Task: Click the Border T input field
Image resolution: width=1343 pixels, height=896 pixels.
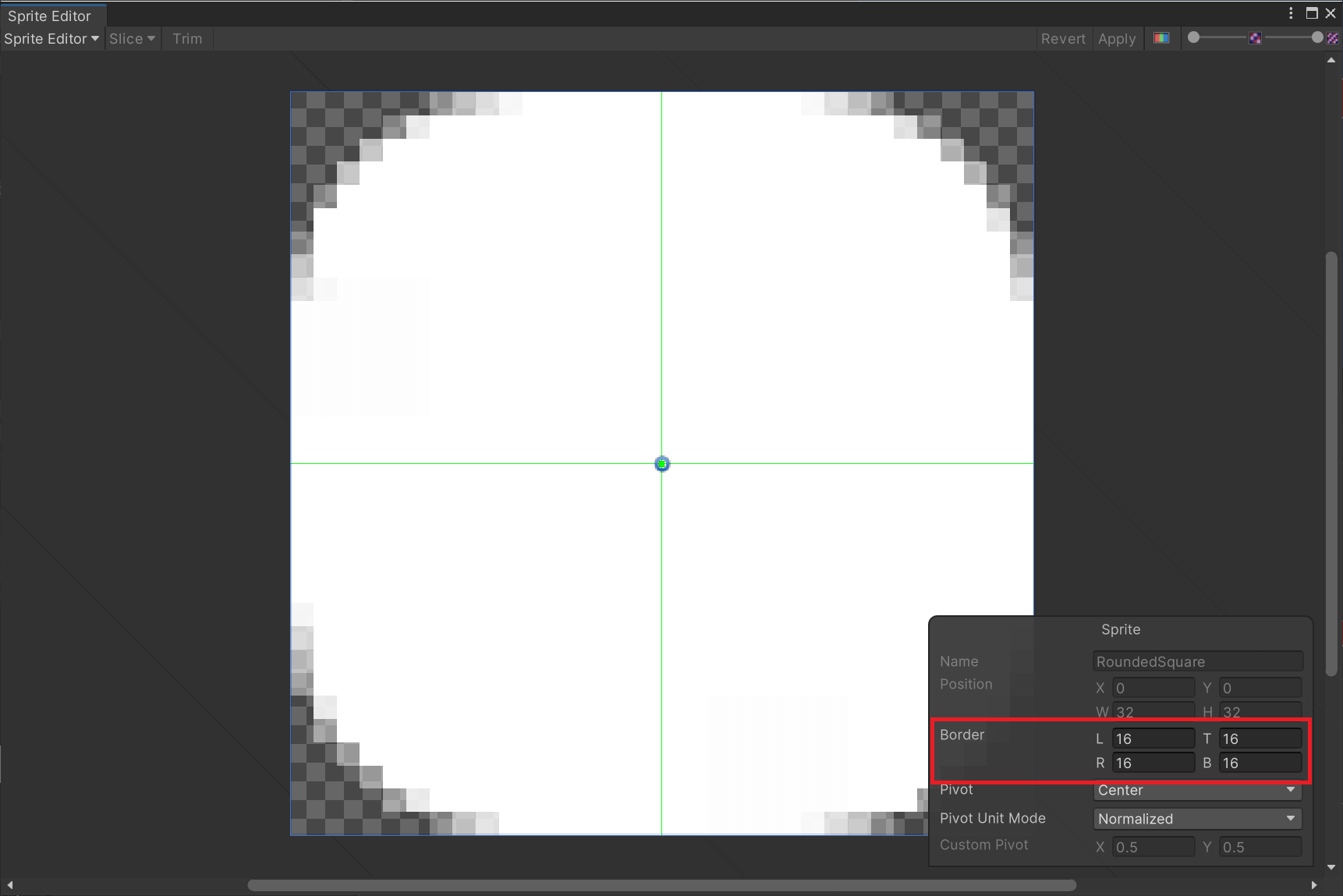Action: (x=1260, y=738)
